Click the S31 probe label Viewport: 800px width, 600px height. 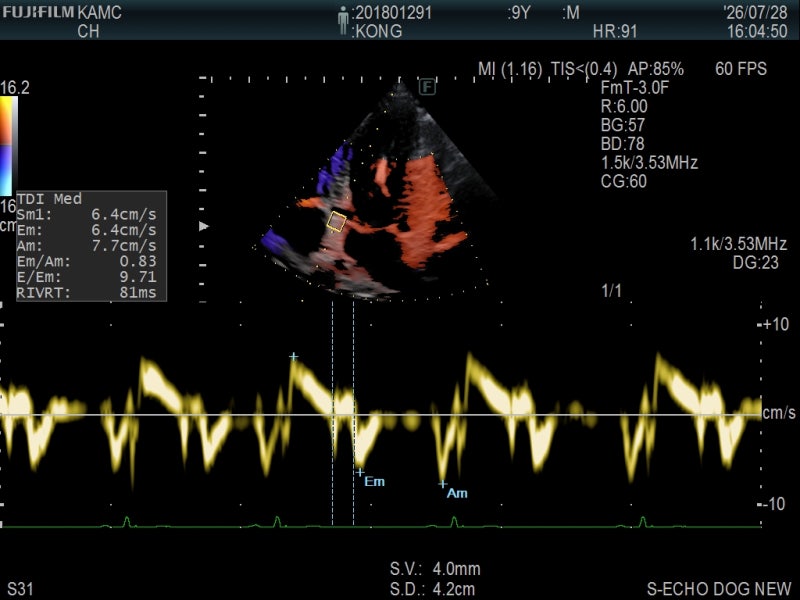coord(20,589)
